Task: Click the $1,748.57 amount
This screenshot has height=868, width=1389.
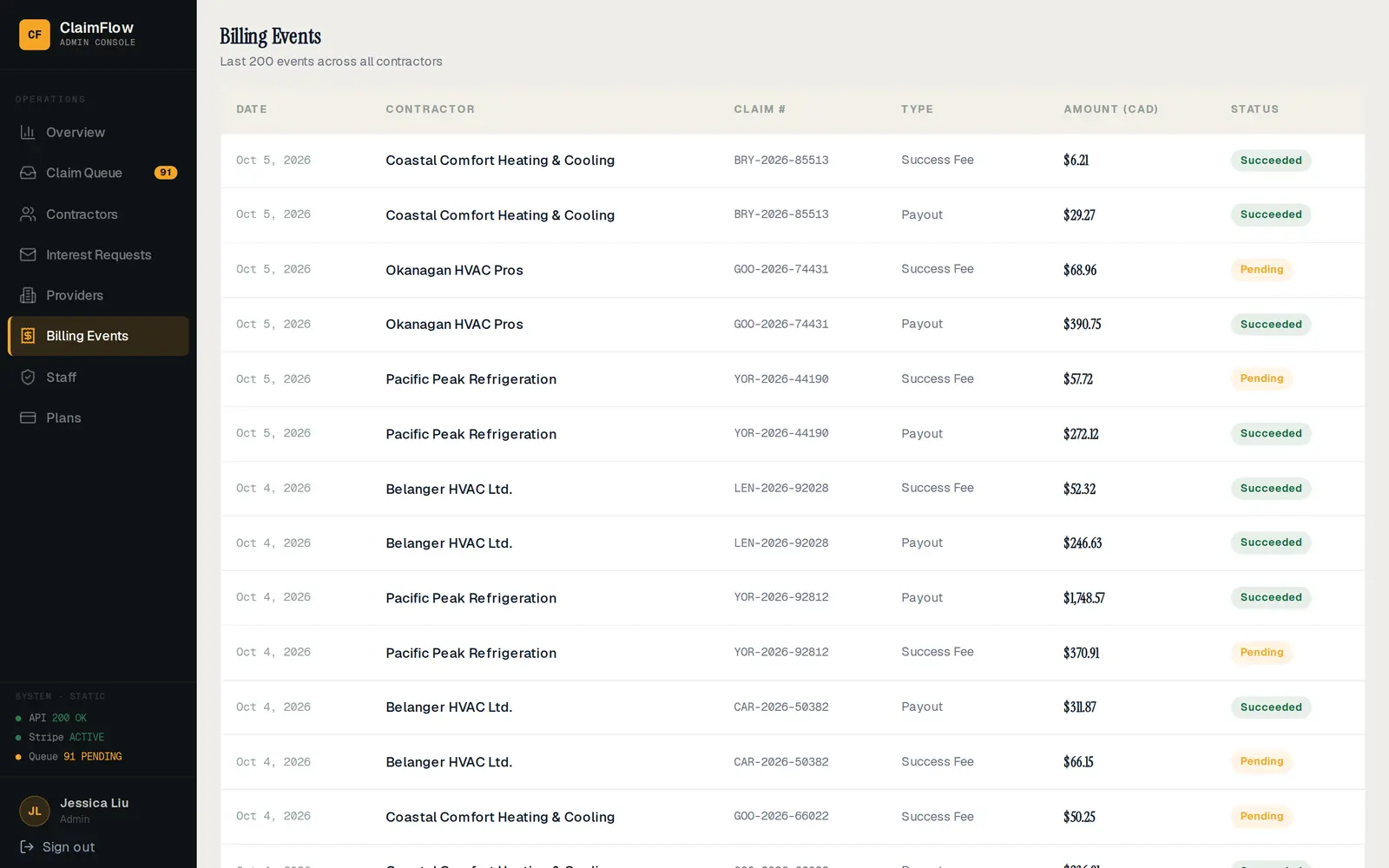Action: click(x=1084, y=598)
